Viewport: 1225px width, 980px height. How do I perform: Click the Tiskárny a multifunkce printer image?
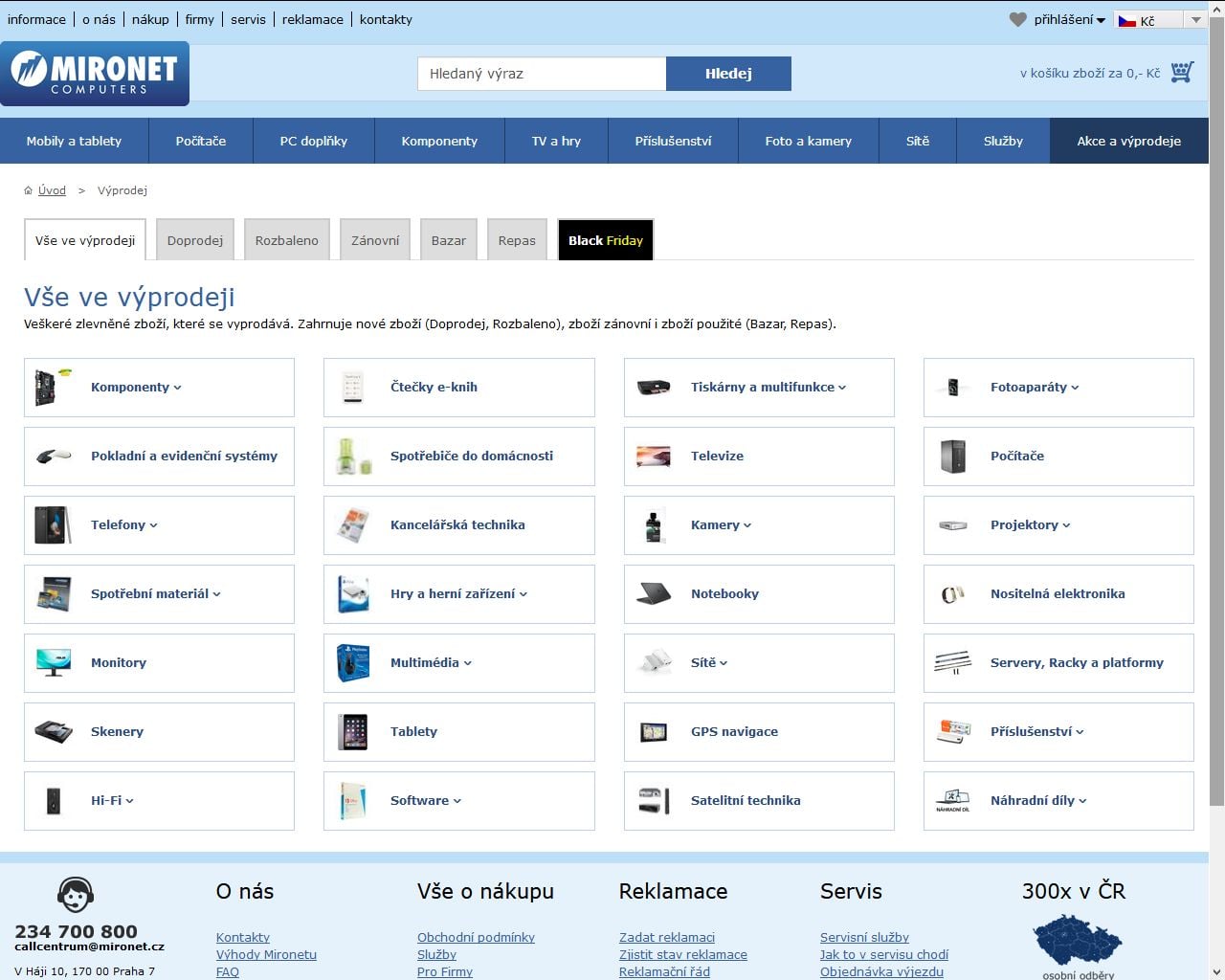[x=654, y=387]
